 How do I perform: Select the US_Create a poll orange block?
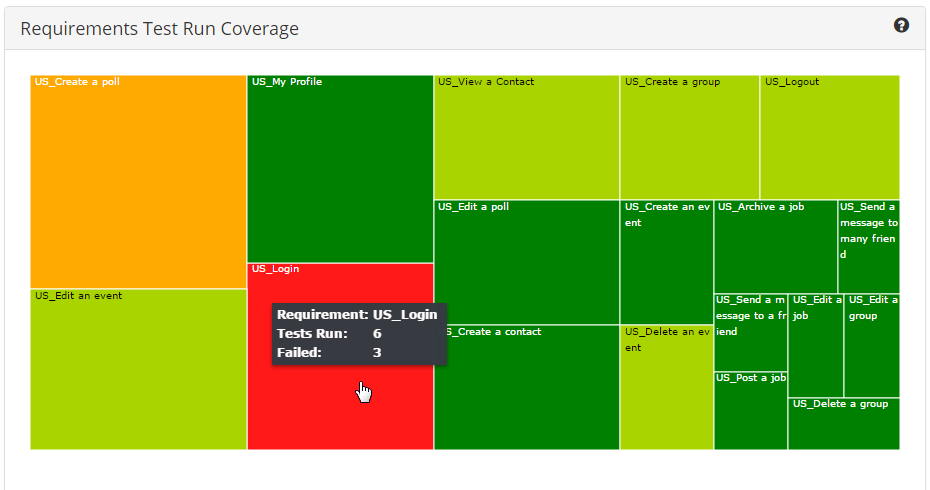(138, 182)
